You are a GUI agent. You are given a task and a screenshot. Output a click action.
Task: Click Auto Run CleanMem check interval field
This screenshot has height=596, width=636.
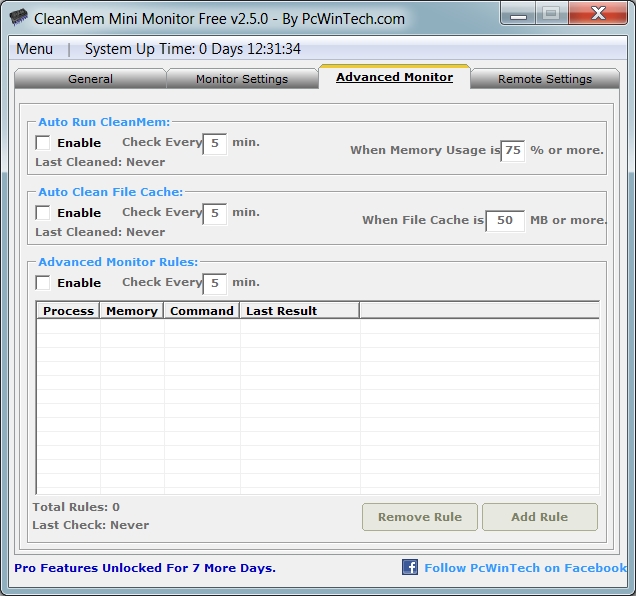pos(215,144)
